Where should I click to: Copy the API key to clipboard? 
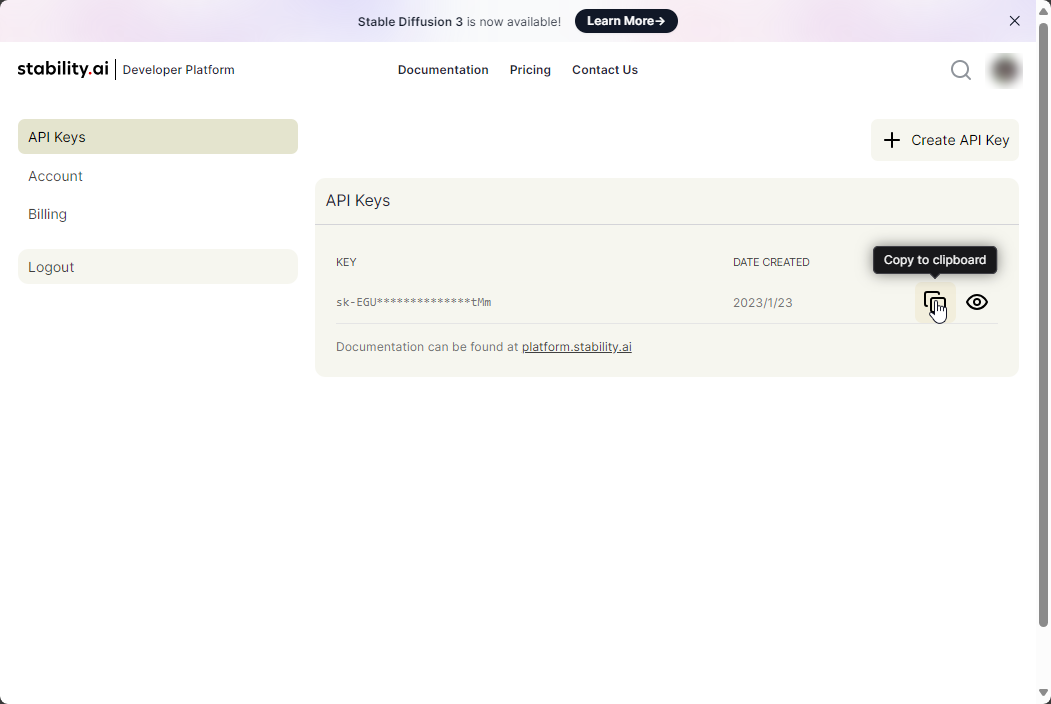[934, 302]
